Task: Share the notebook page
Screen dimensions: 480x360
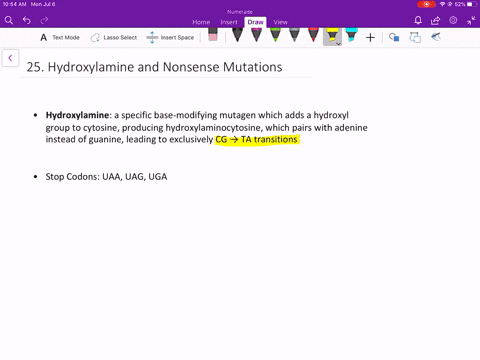Action: 435,21
